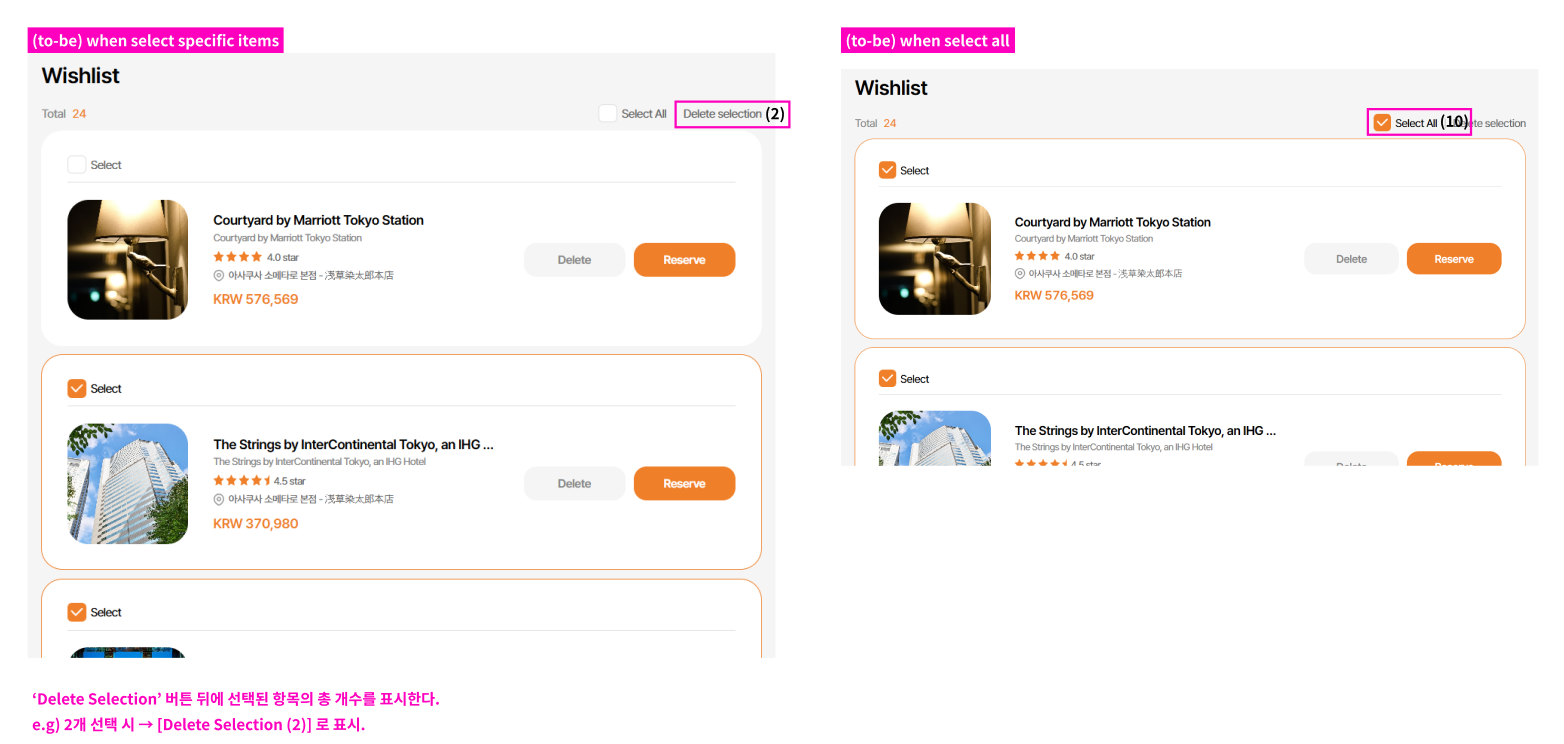Image resolution: width=1564 pixels, height=744 pixels.
Task: Delete Courtyard by Marriott in specific-items mockup
Action: [x=574, y=260]
